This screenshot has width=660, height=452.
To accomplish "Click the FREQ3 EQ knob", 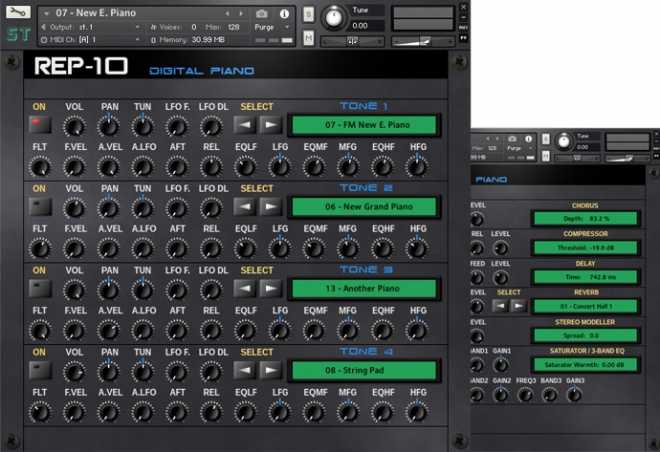I will (525, 395).
